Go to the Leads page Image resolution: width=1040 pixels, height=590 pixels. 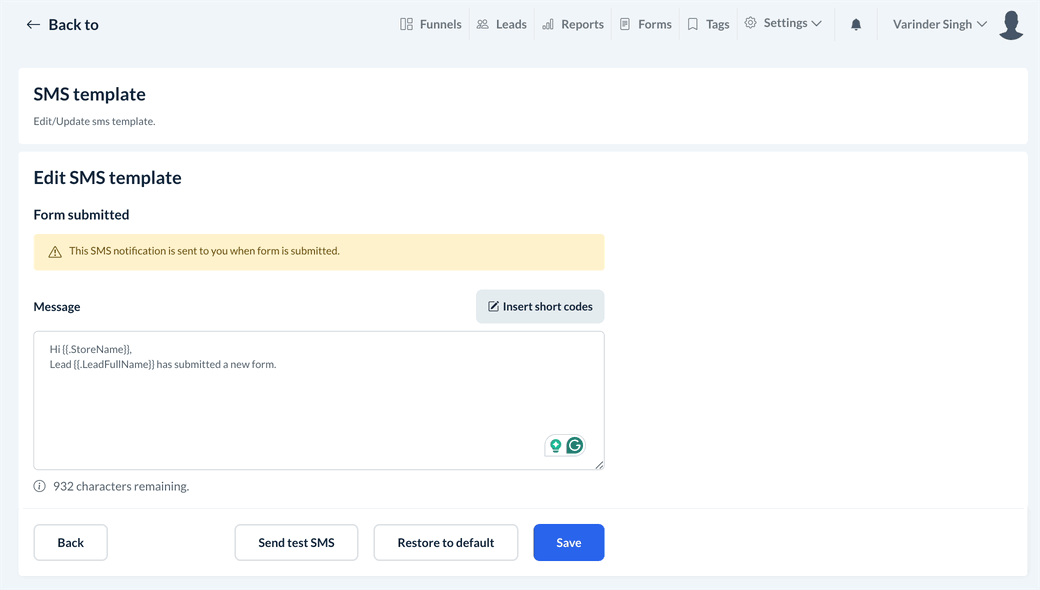click(x=501, y=25)
